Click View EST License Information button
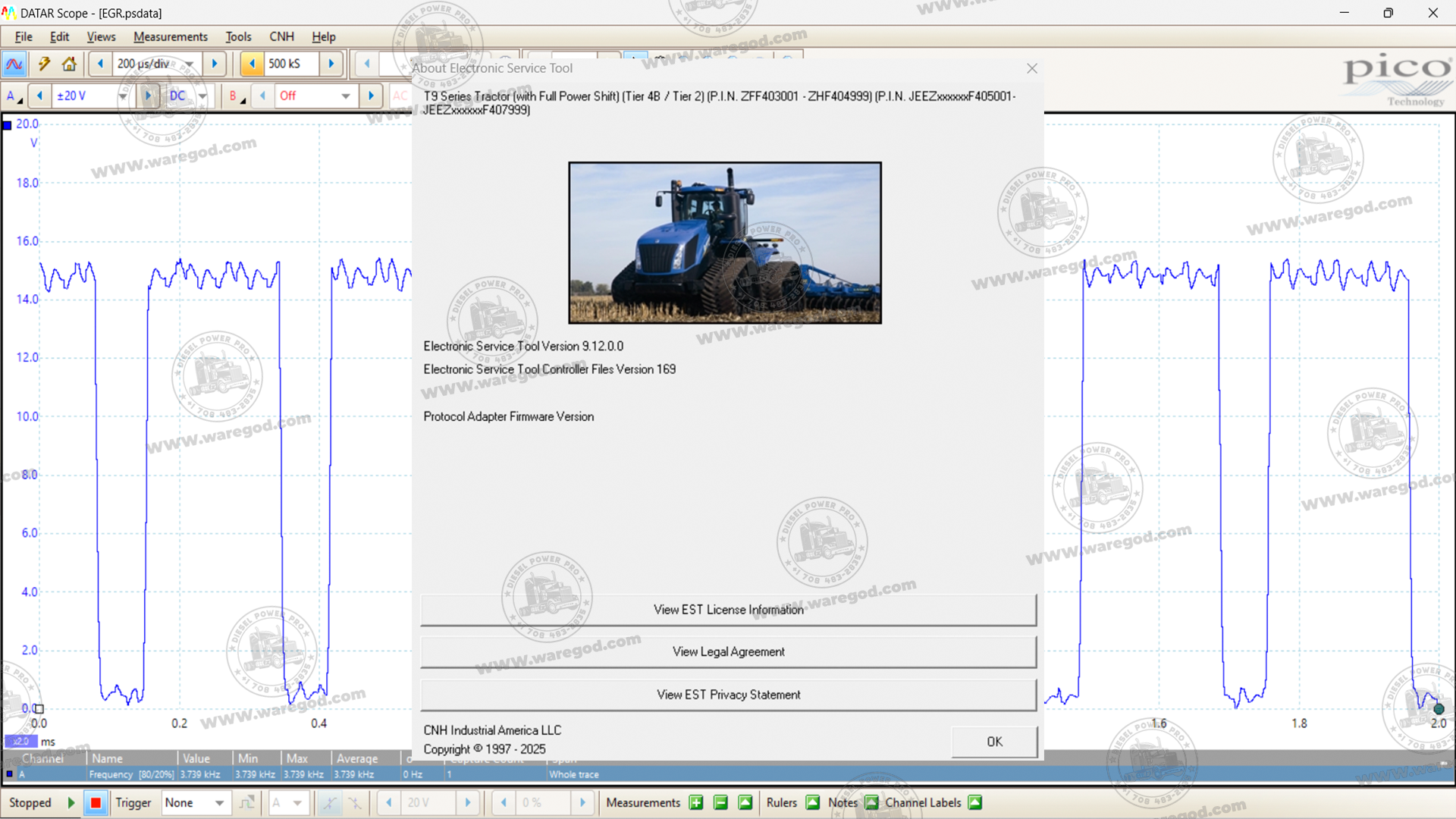The height and width of the screenshot is (819, 1456). [728, 610]
